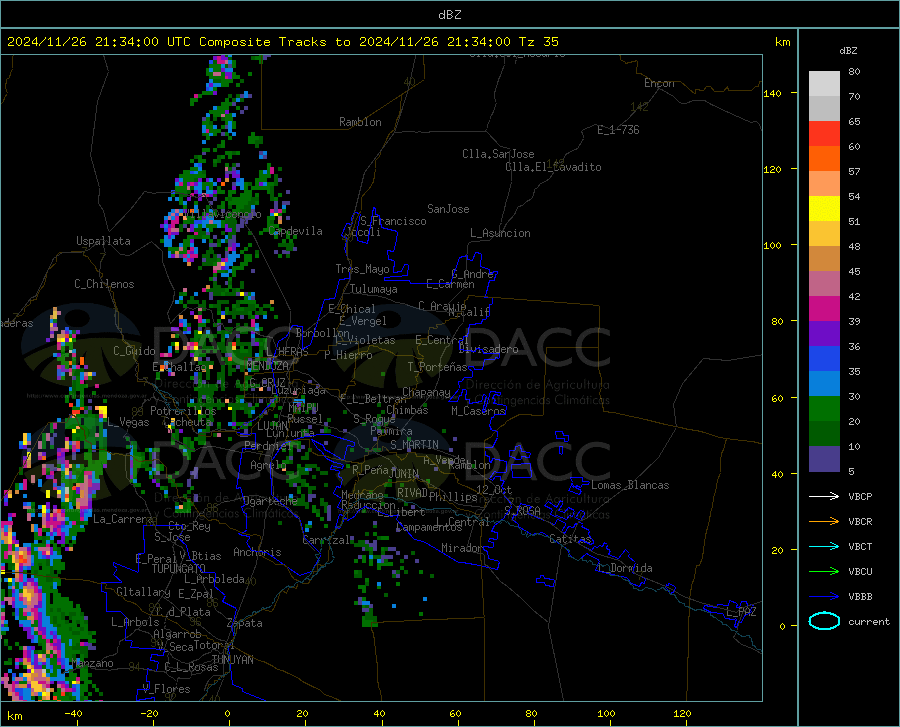The height and width of the screenshot is (727, 900).
Task: Click the 'Clla.El_Cavadito' map label
Action: click(x=553, y=167)
